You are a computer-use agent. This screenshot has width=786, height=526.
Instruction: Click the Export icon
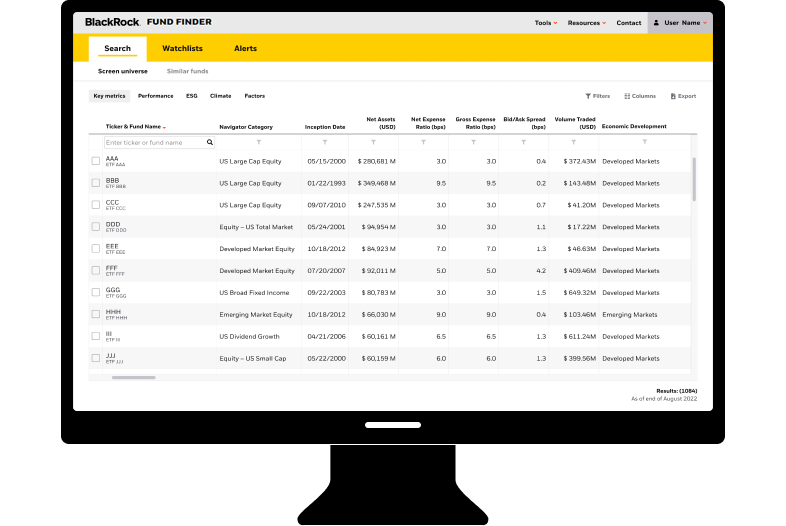pos(673,96)
